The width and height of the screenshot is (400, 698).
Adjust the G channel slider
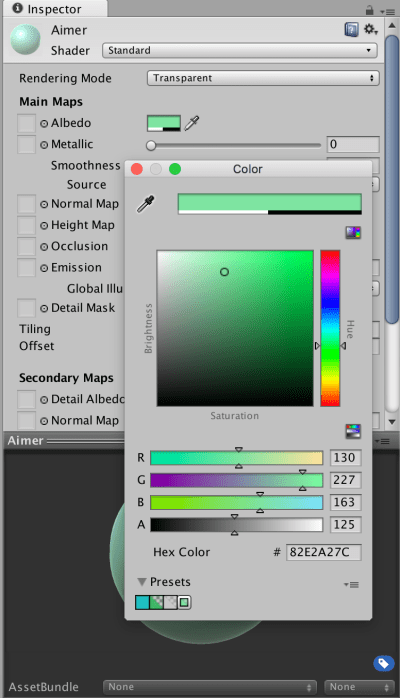(236, 480)
